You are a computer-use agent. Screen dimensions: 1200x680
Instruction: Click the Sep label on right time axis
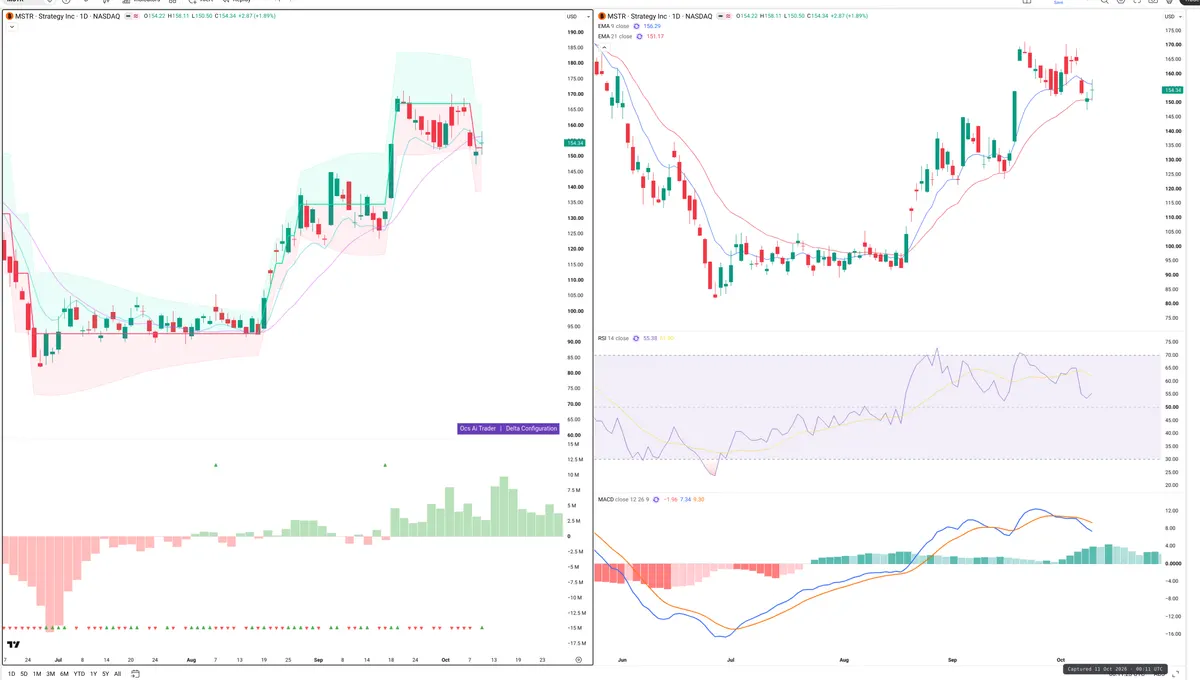[x=952, y=661]
